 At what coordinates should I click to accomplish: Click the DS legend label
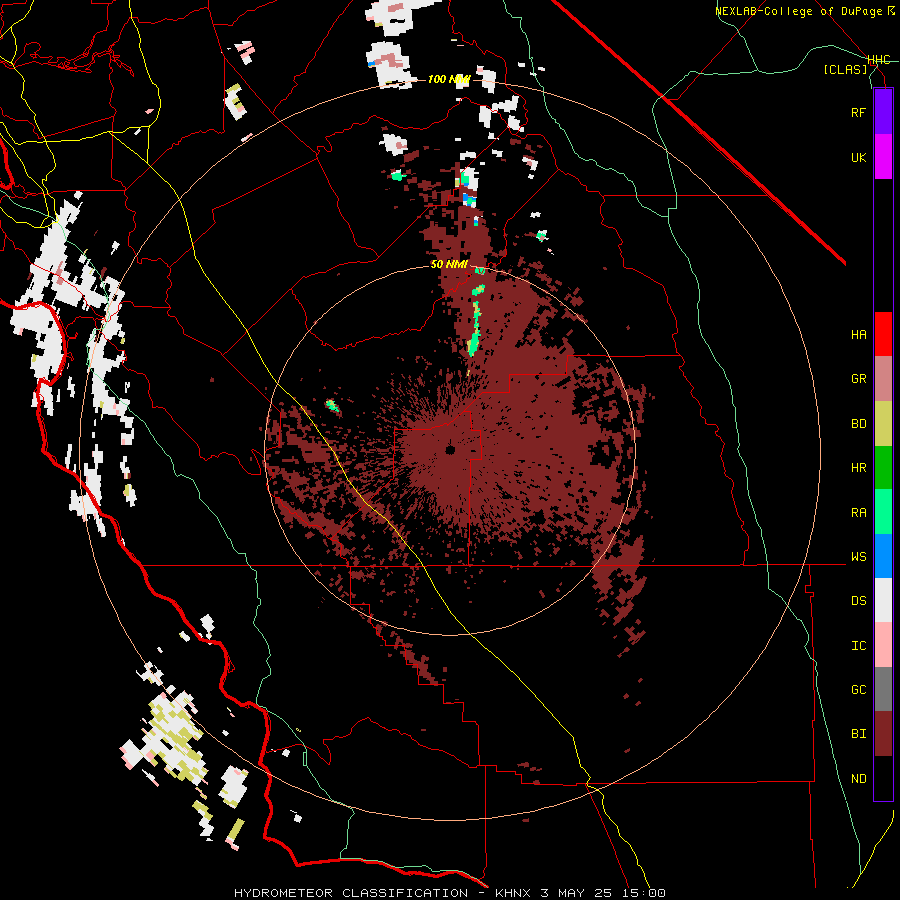point(858,601)
